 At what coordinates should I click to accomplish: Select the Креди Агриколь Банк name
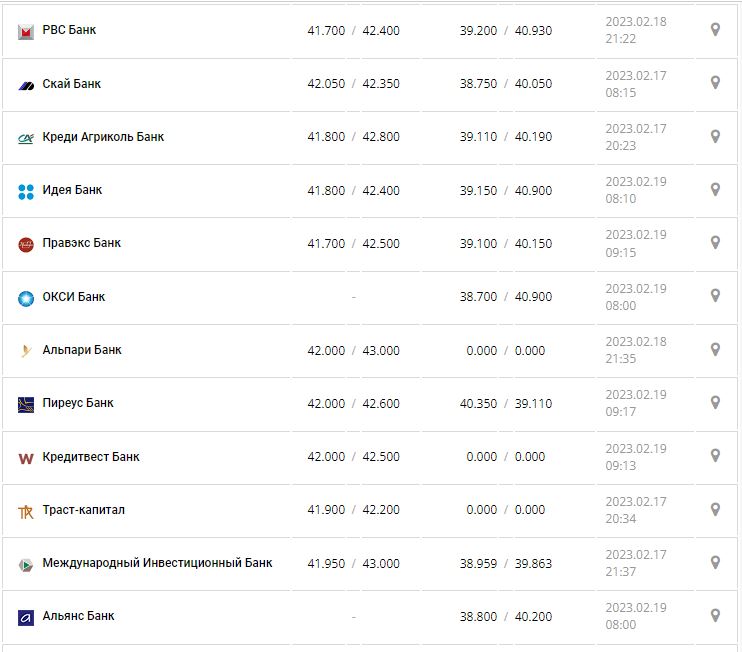[103, 137]
